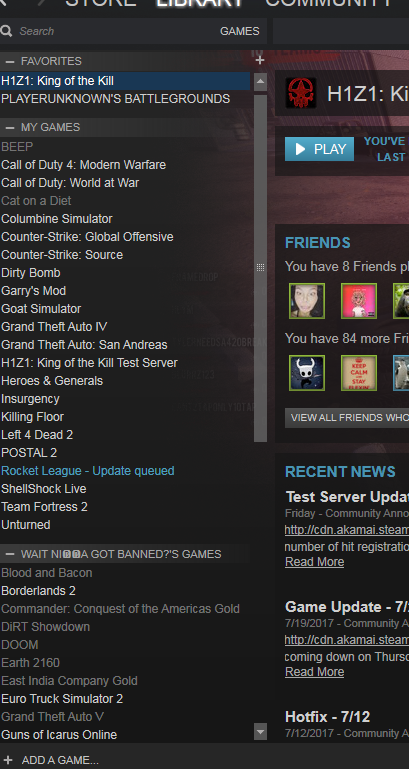Click scroll-up arrow of games list
The height and width of the screenshot is (769, 409).
[260, 81]
